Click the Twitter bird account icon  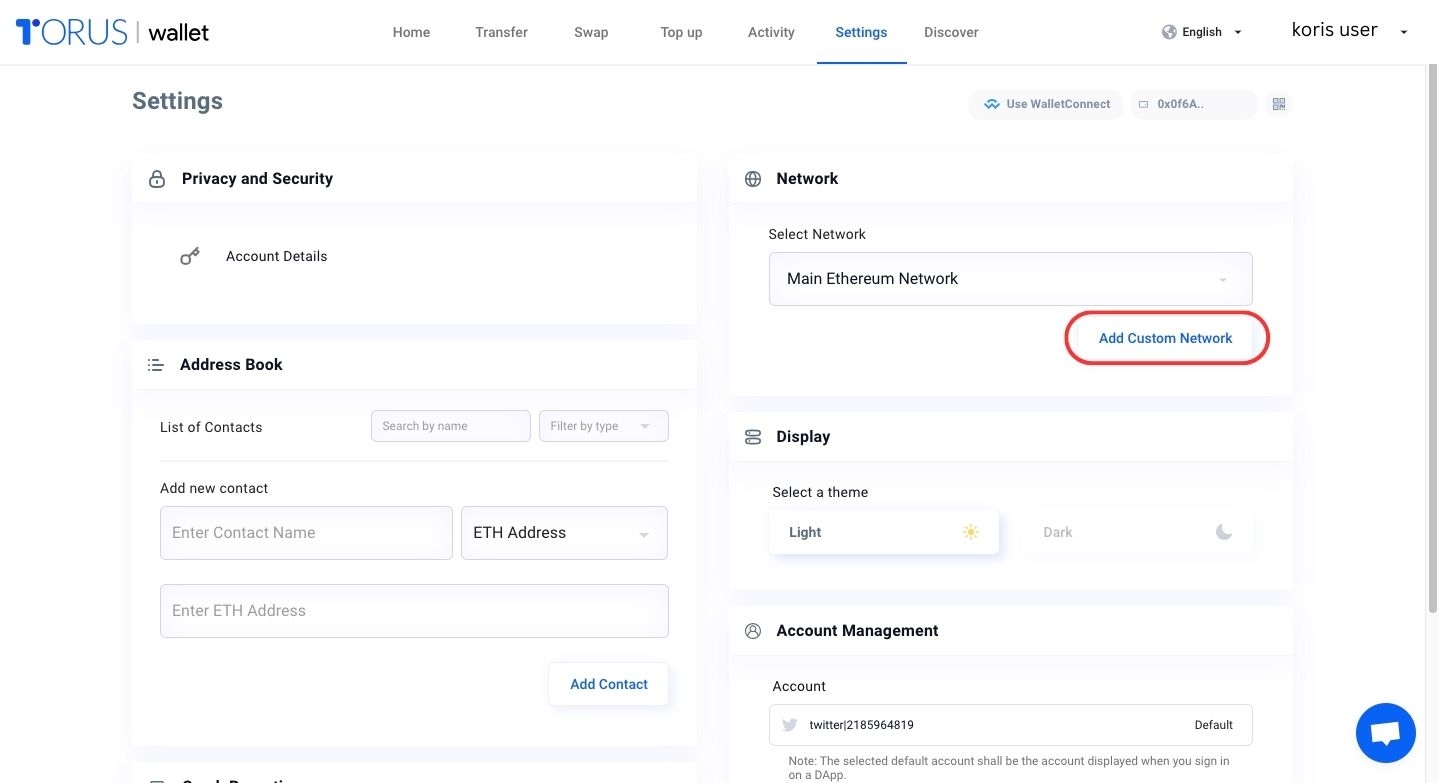[x=789, y=725]
